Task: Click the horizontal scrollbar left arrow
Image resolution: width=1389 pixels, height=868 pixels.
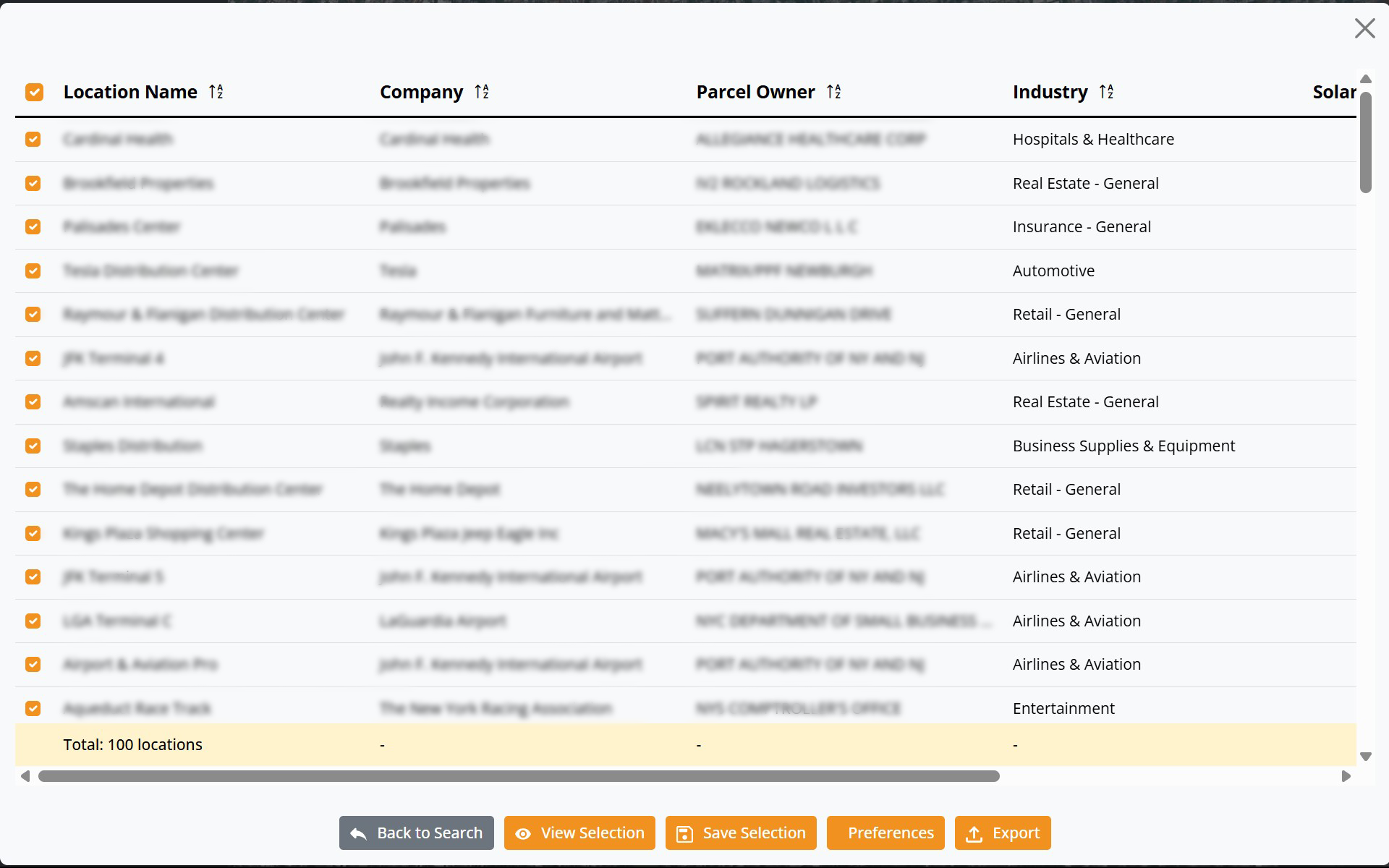Action: tap(25, 776)
